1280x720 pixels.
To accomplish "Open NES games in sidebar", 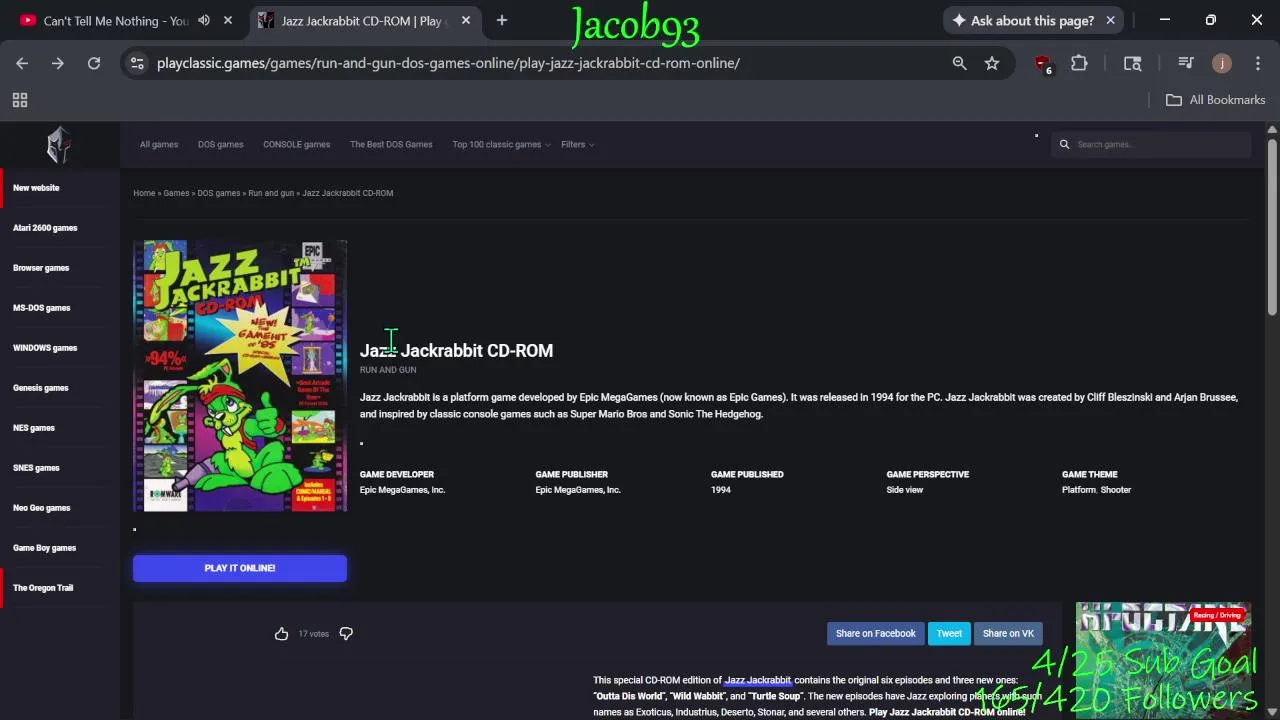I will click(x=34, y=428).
